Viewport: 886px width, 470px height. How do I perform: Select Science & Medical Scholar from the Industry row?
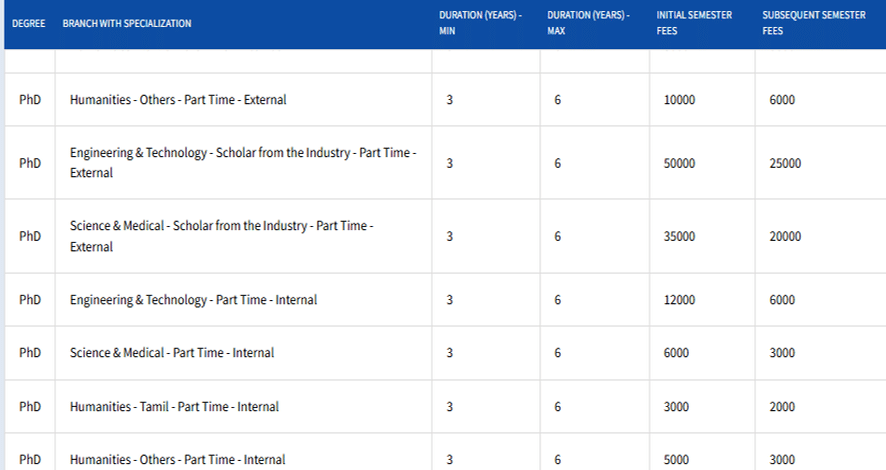pos(221,237)
